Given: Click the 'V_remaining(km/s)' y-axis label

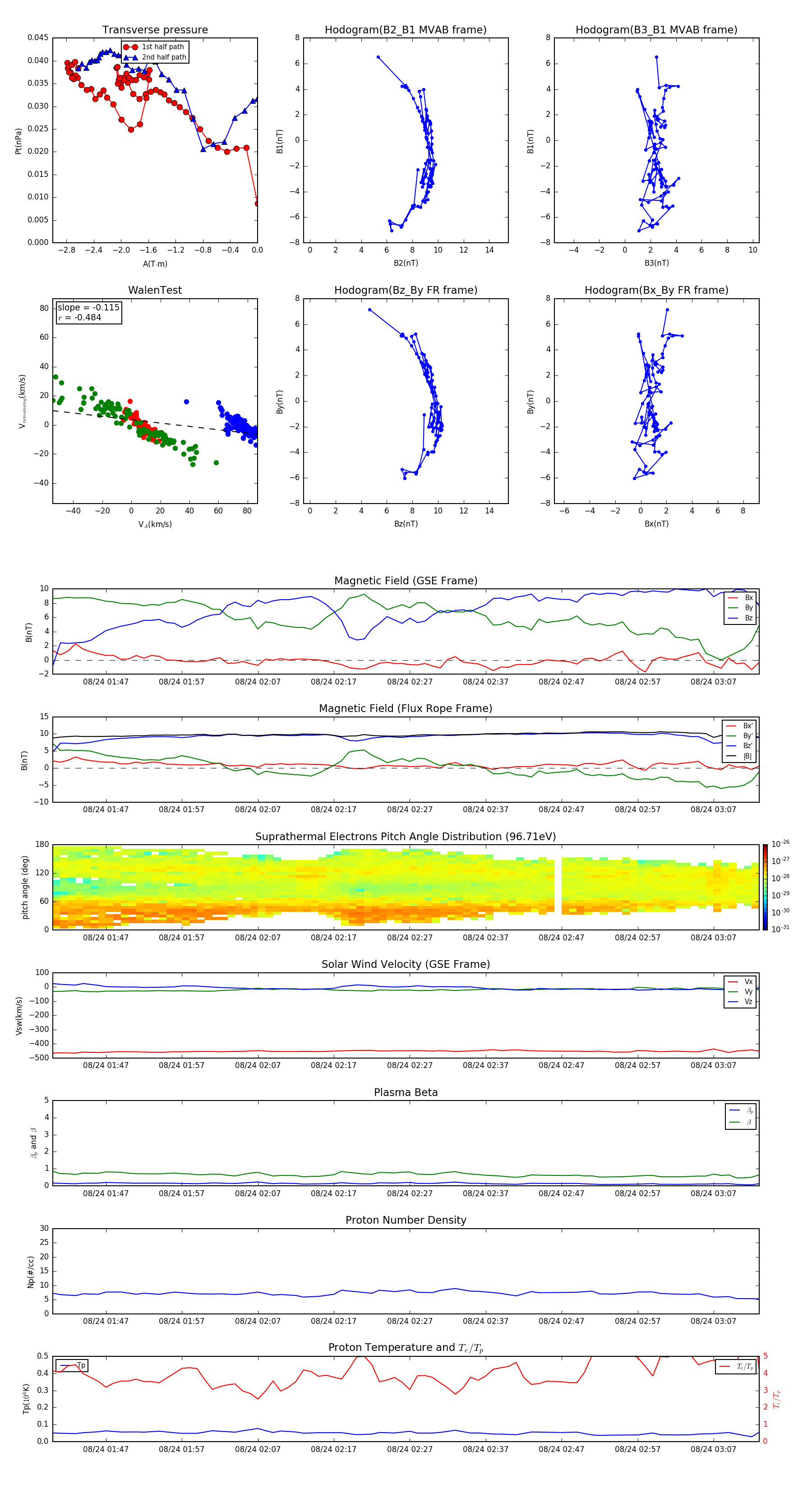Looking at the screenshot, I should [x=22, y=401].
